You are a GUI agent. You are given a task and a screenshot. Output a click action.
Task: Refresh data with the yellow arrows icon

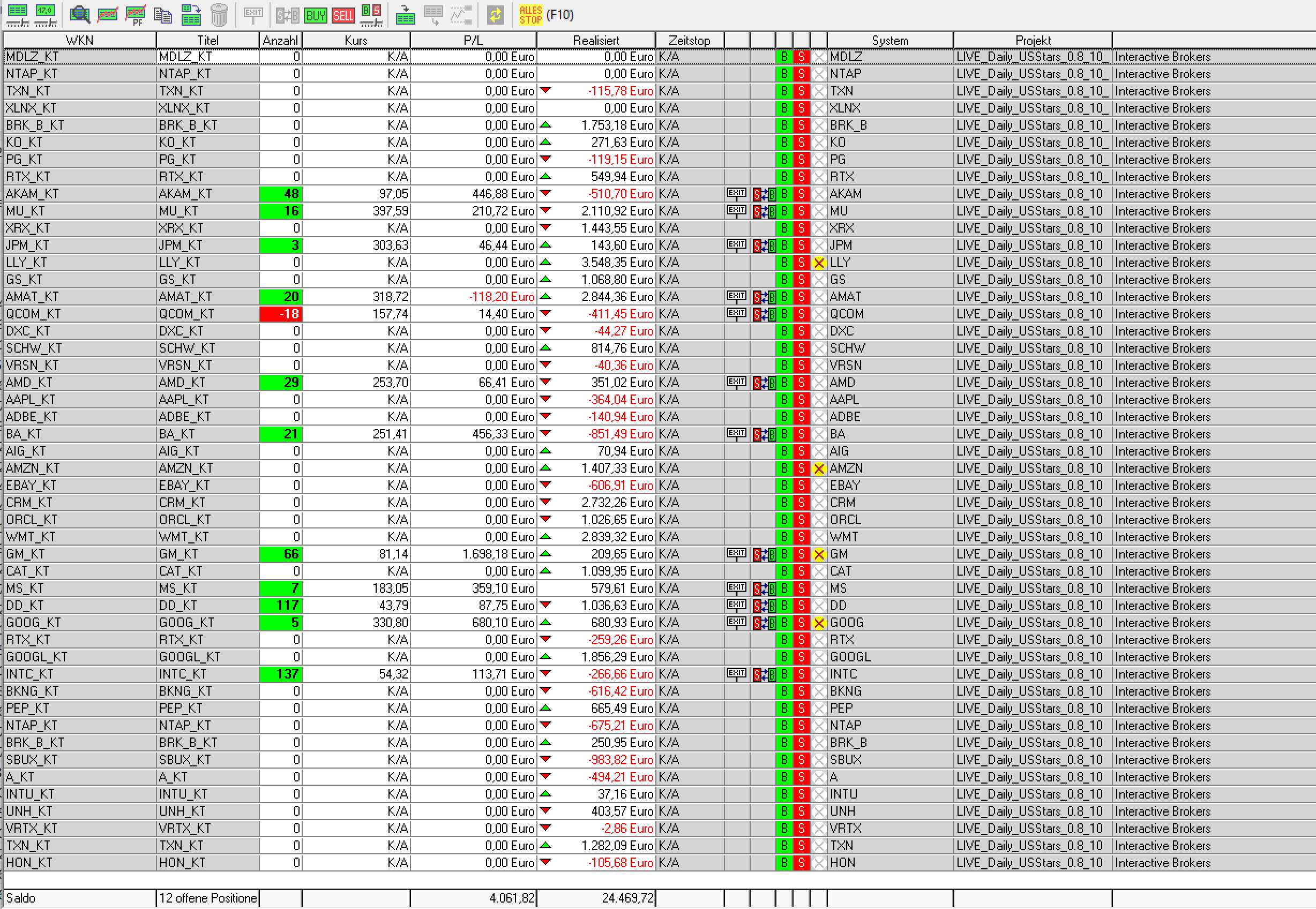[x=495, y=15]
